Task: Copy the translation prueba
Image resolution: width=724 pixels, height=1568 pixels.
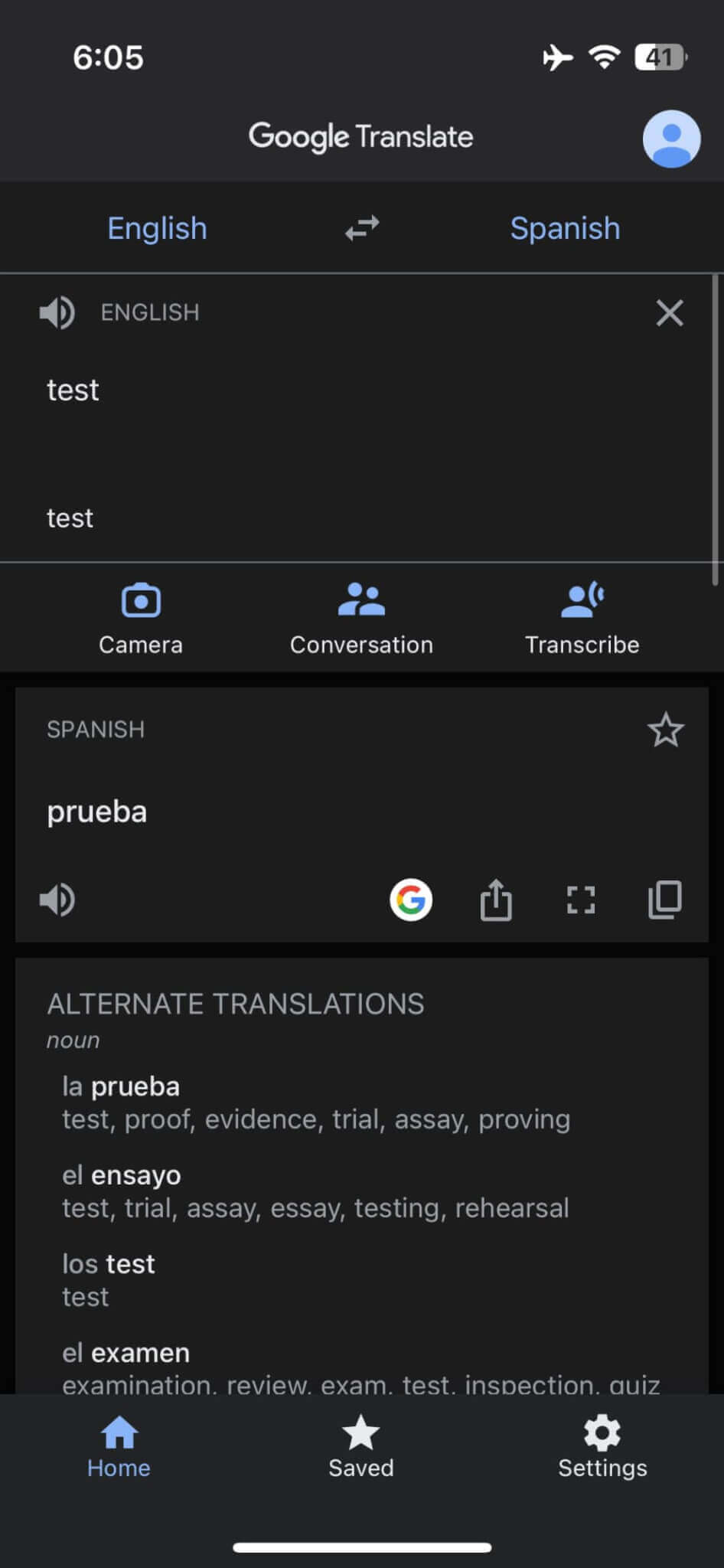Action: pos(665,900)
